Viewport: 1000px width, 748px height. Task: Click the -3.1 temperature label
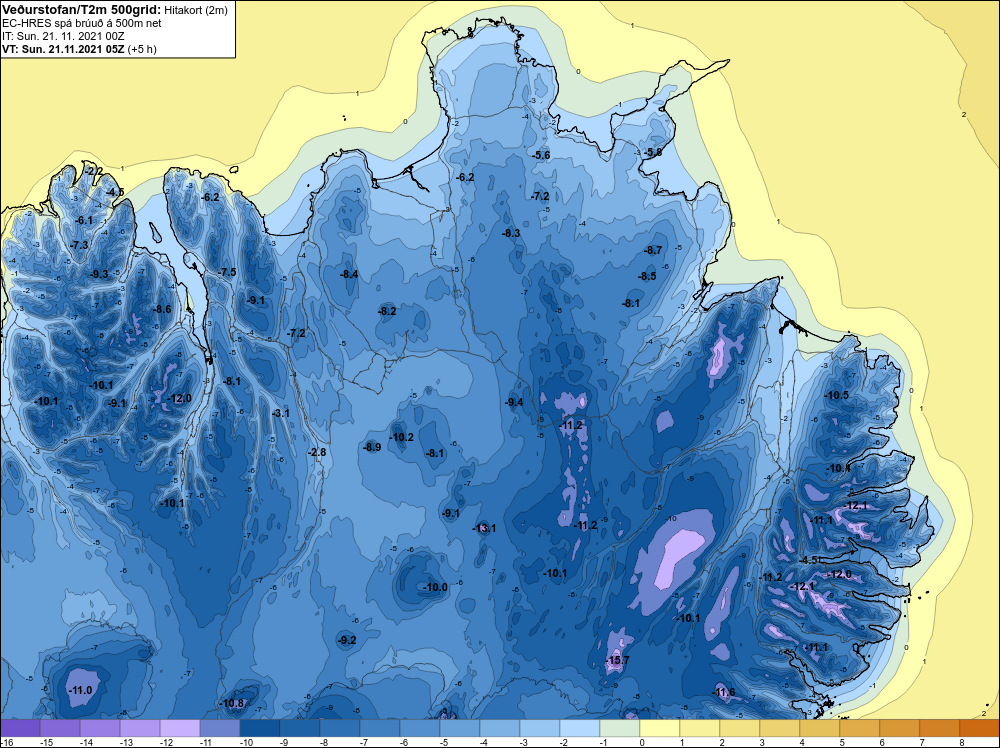click(281, 413)
